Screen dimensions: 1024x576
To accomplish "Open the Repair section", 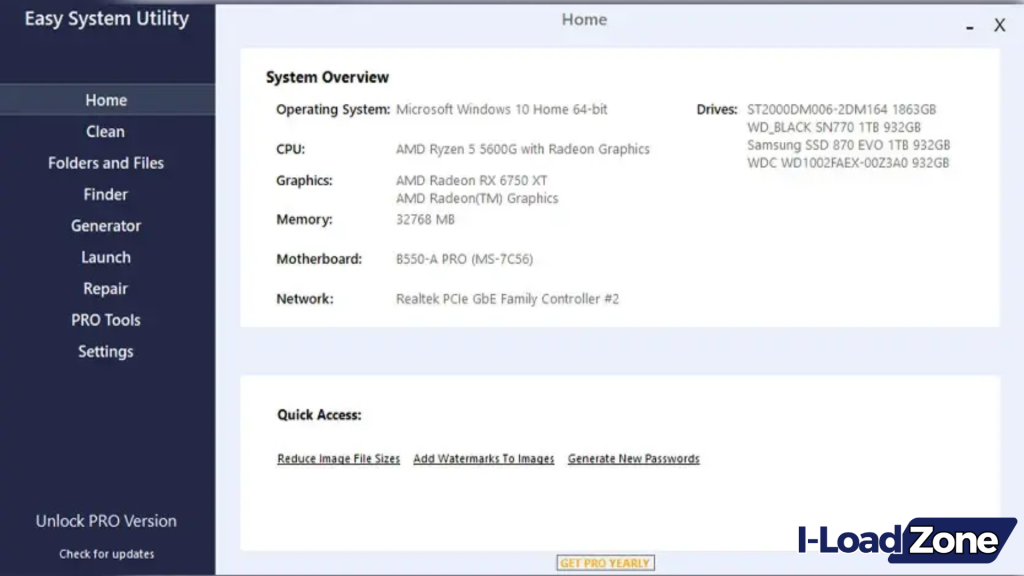I will (105, 288).
